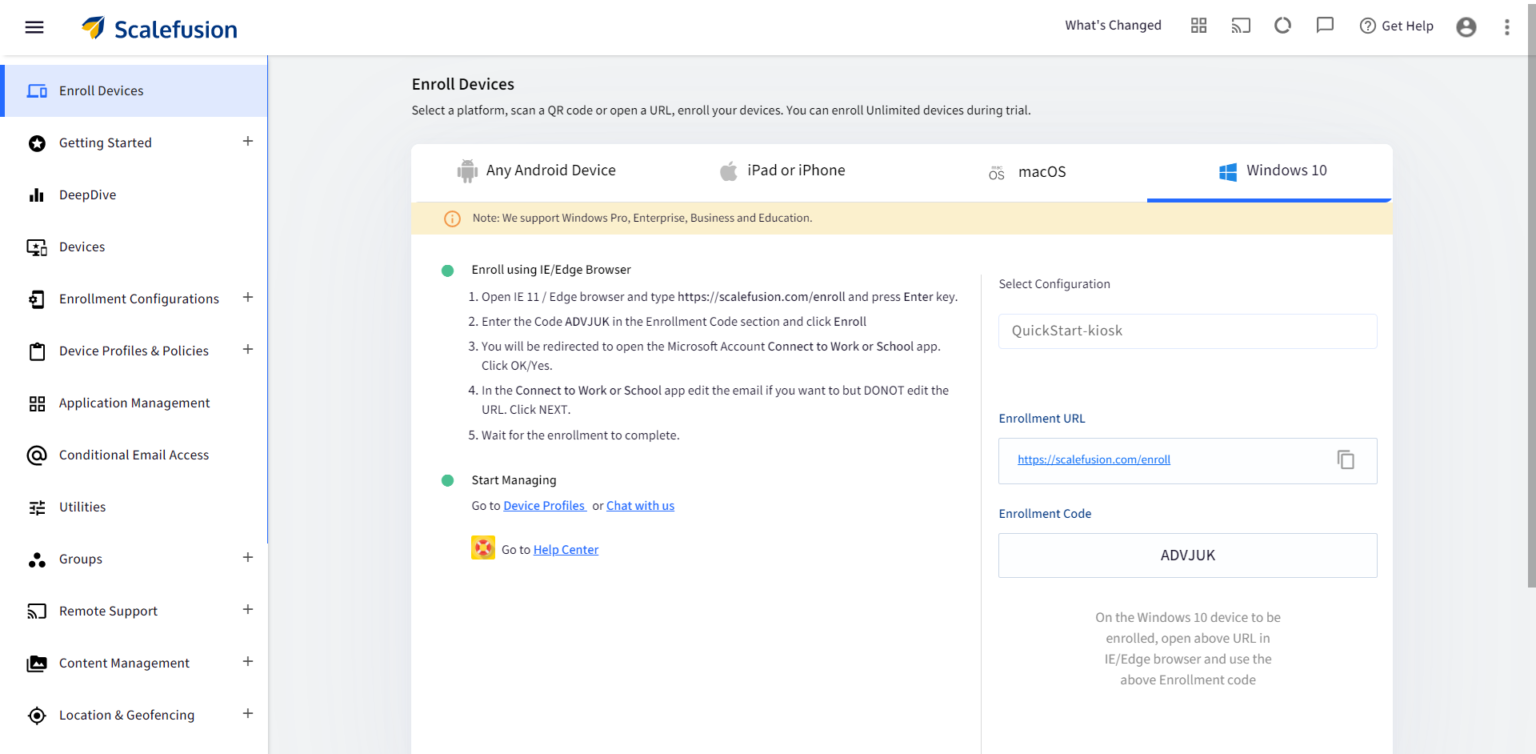Open the Devices section in sidebar

point(82,246)
